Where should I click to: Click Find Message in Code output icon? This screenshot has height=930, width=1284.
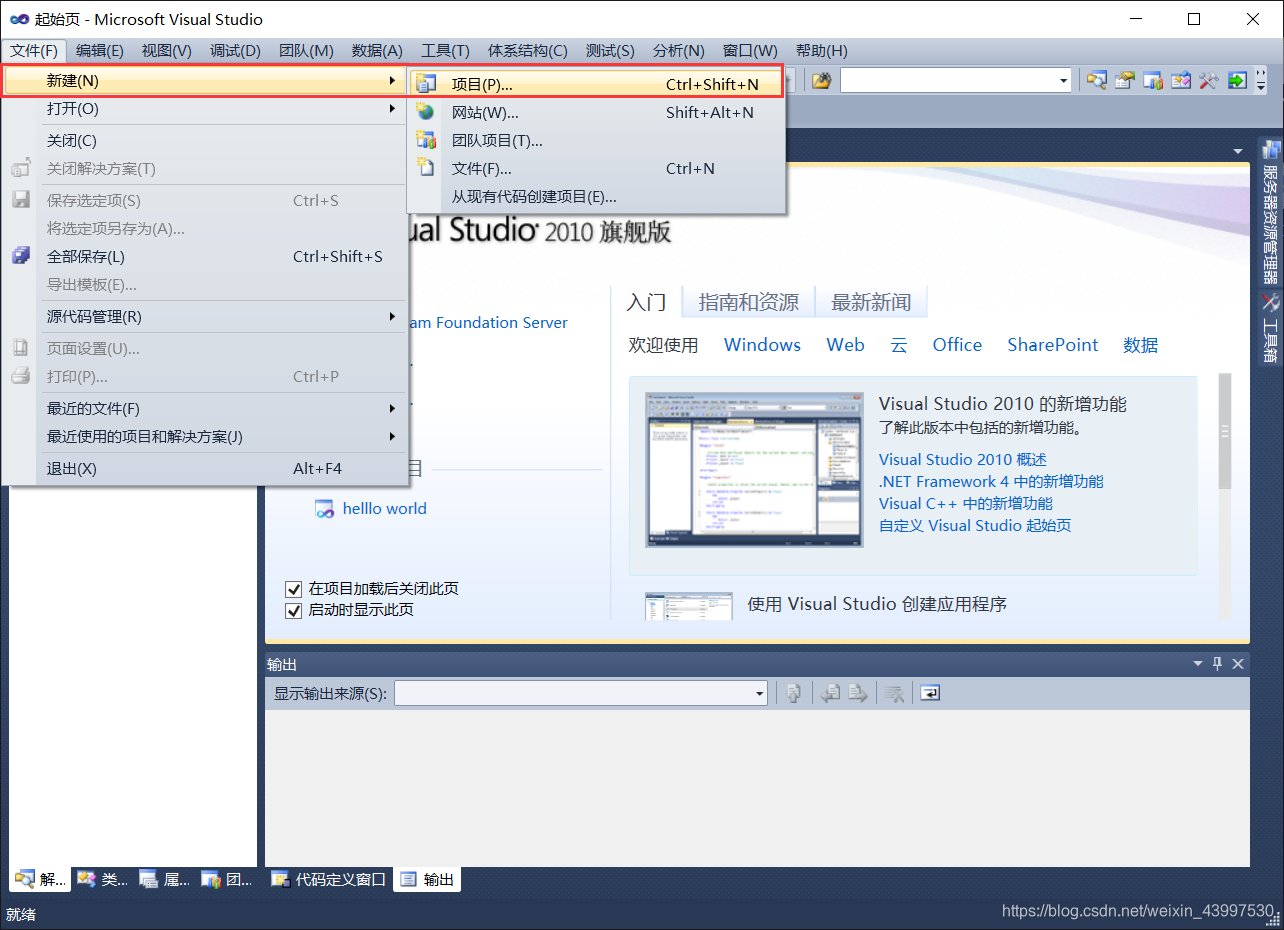793,693
